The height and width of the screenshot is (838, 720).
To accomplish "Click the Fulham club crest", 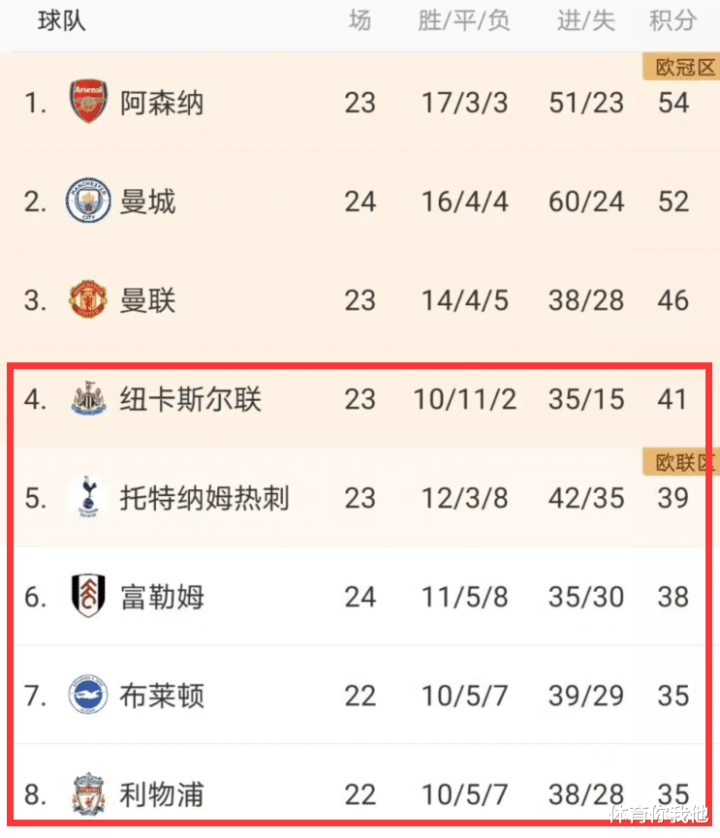I will pyautogui.click(x=88, y=595).
